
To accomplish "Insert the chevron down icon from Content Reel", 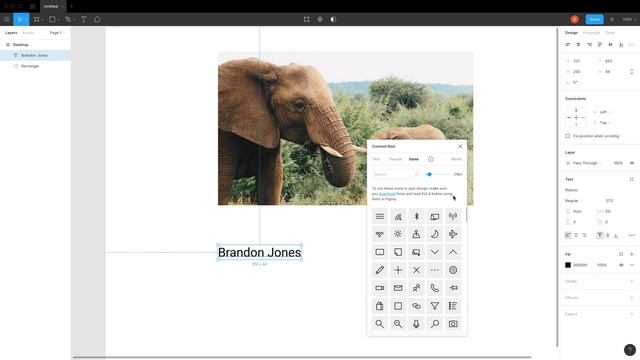I will (x=435, y=252).
